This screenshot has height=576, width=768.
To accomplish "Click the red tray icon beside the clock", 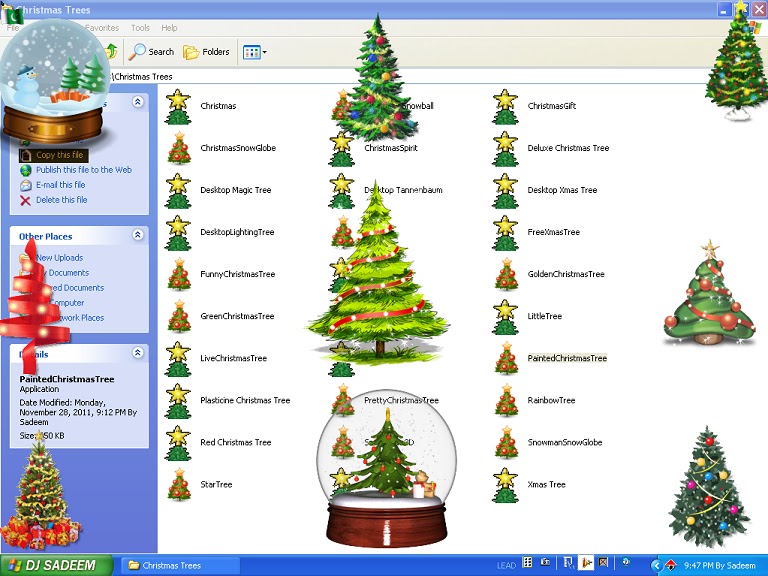I will point(671,566).
